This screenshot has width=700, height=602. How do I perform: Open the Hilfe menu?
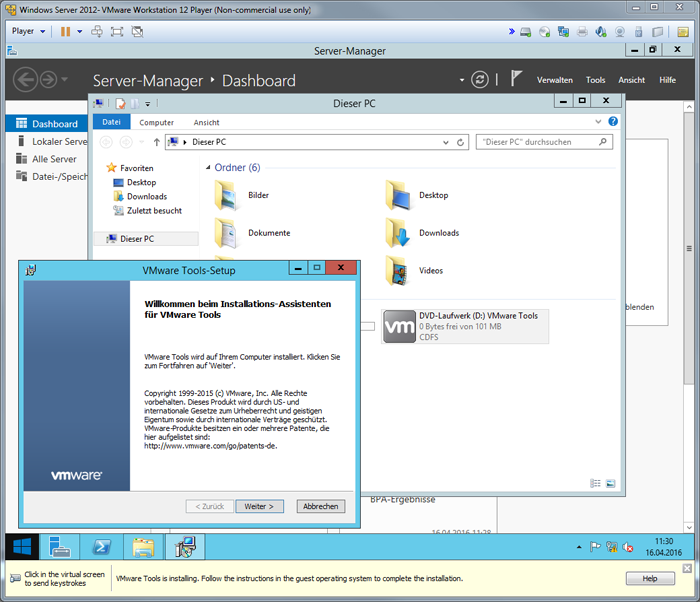(667, 80)
